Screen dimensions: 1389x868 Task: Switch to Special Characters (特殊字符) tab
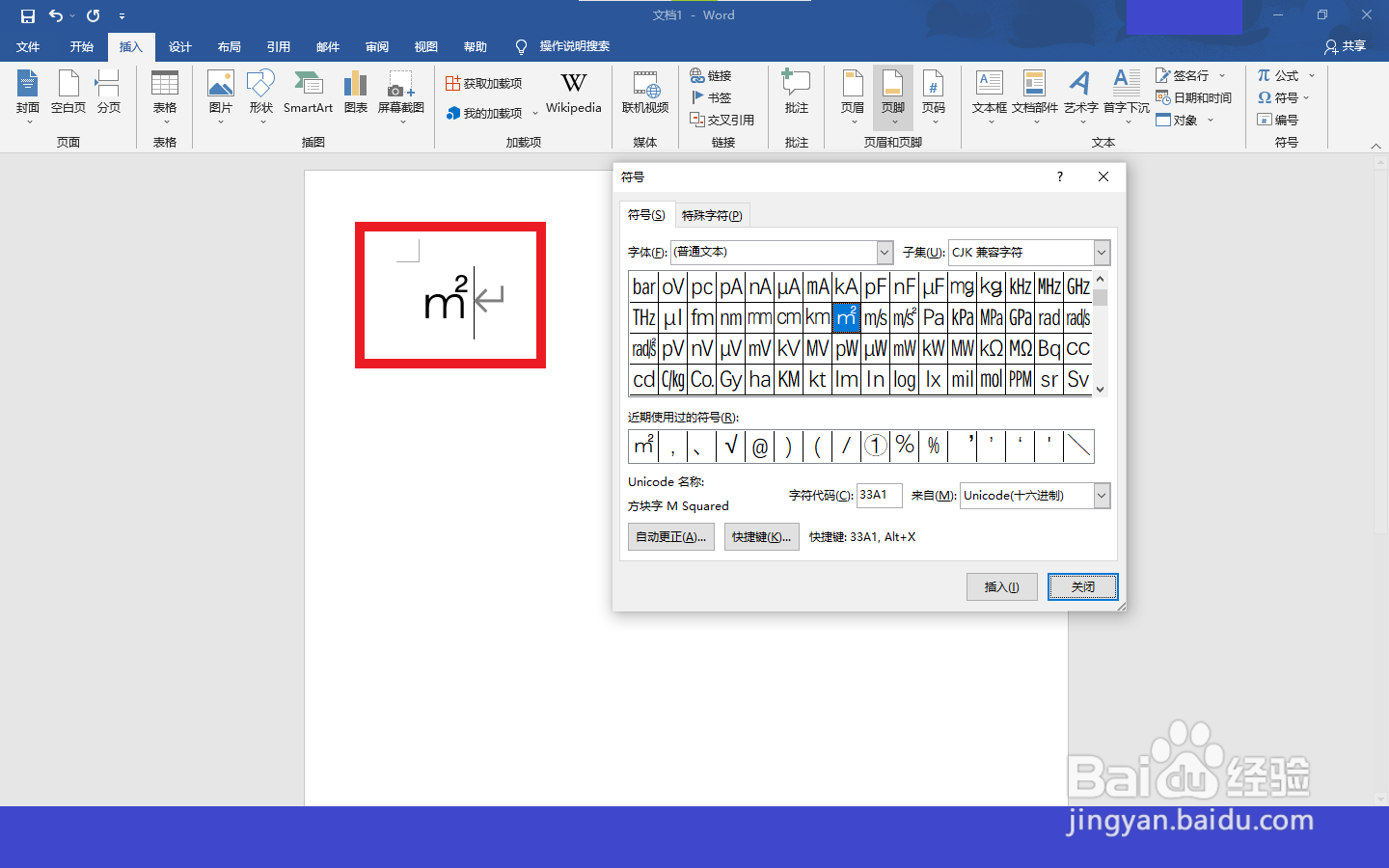(x=712, y=215)
